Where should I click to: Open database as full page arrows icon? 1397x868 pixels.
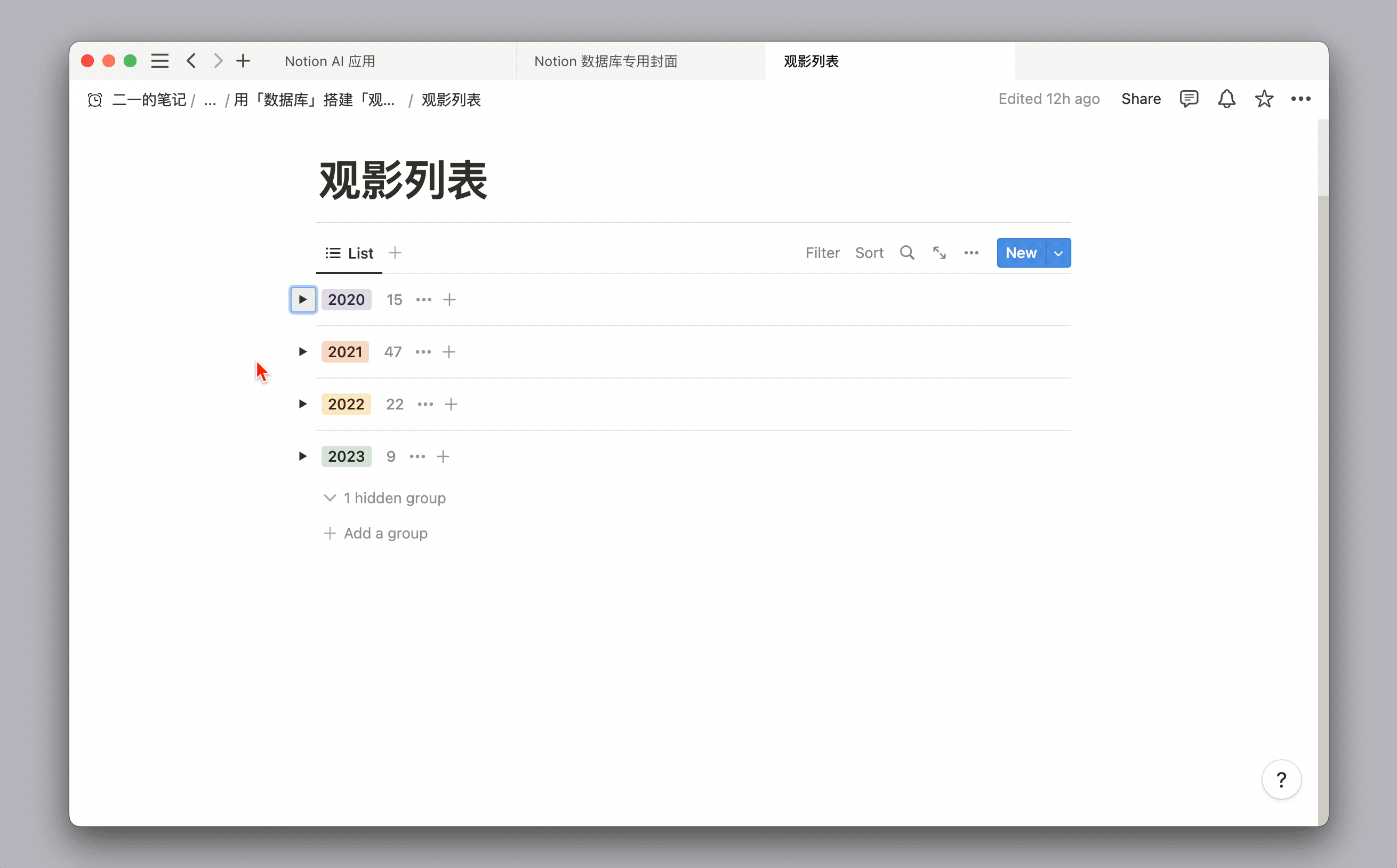939,253
